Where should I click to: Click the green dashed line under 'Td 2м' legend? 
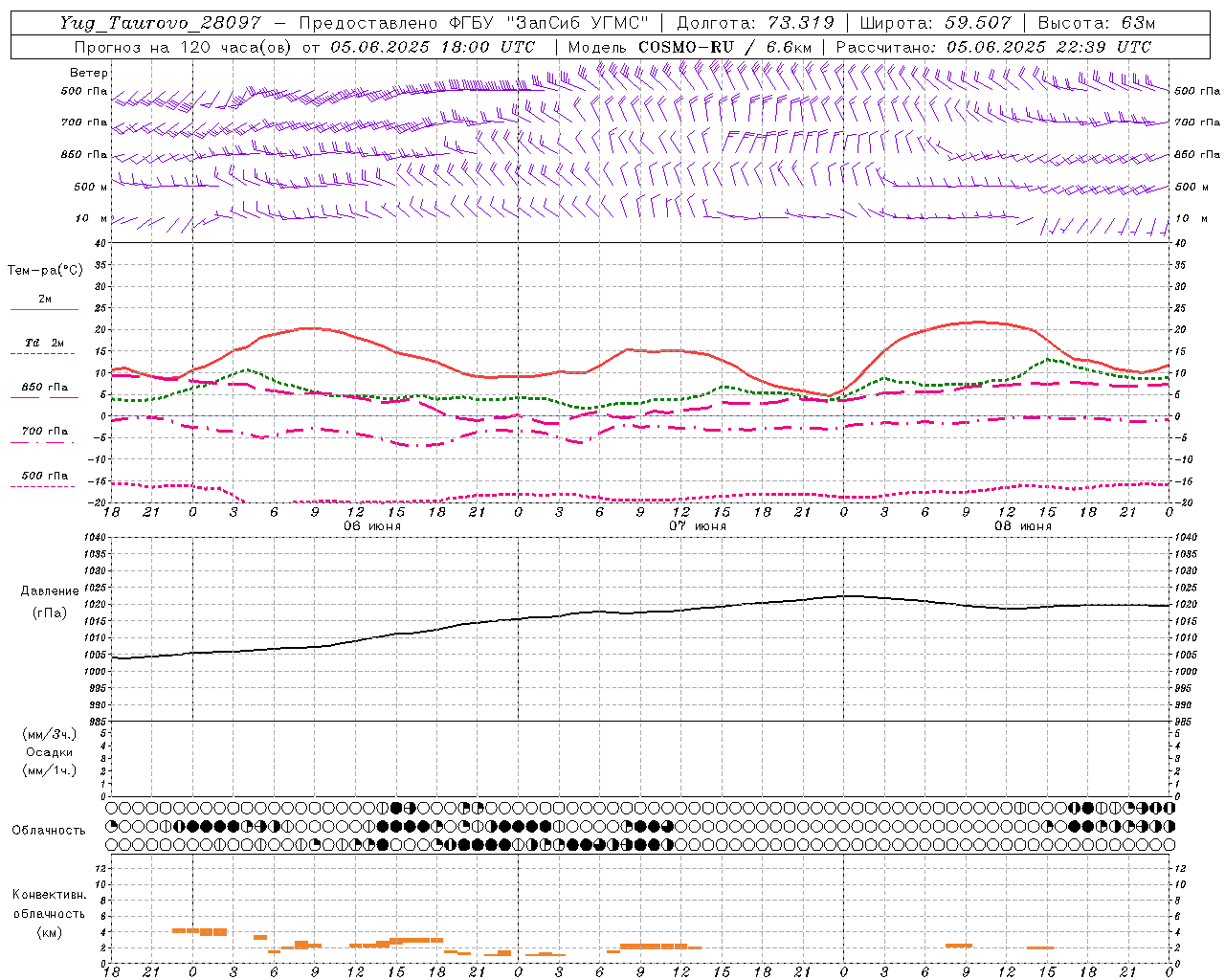[44, 354]
